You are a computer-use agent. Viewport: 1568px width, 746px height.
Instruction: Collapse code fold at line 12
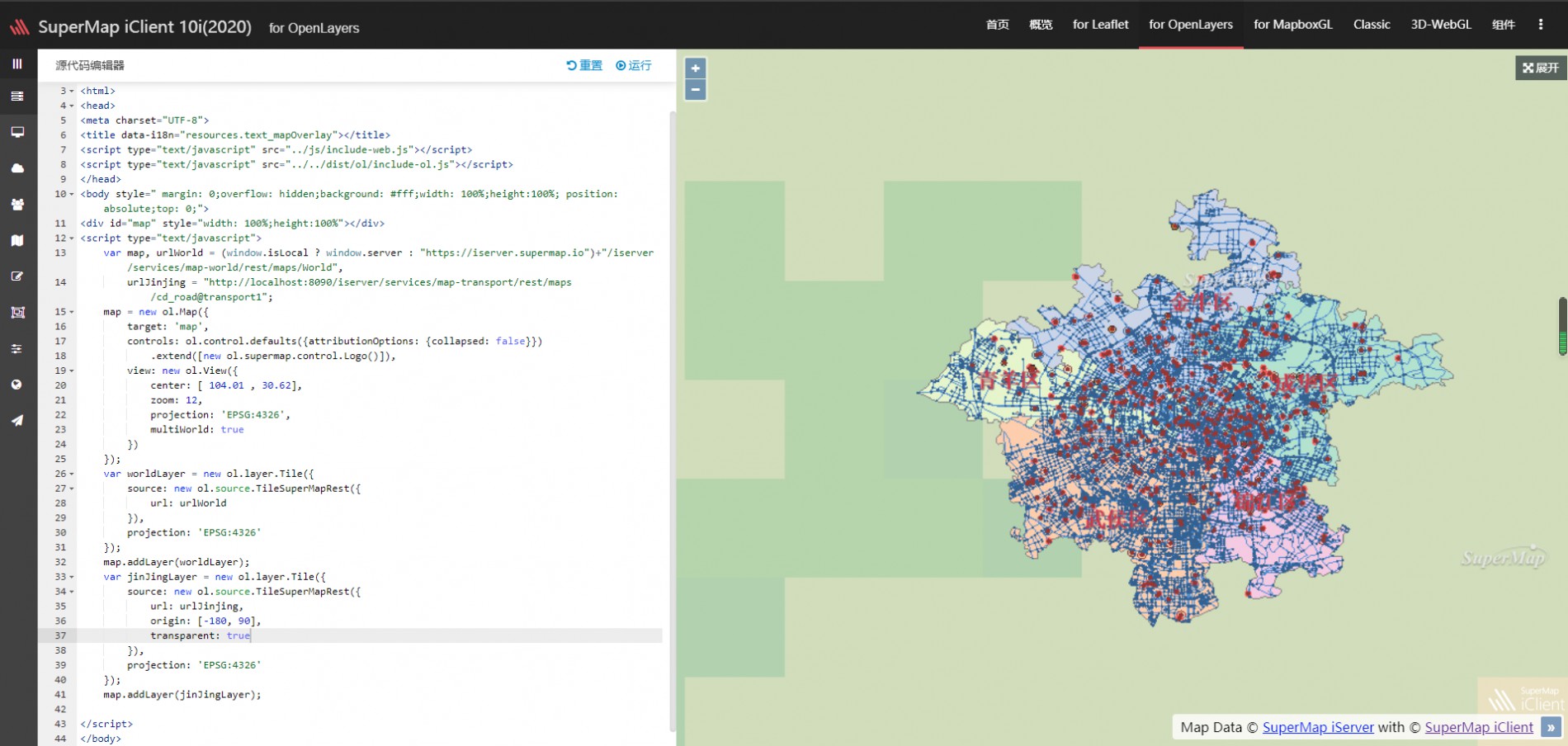click(x=72, y=238)
